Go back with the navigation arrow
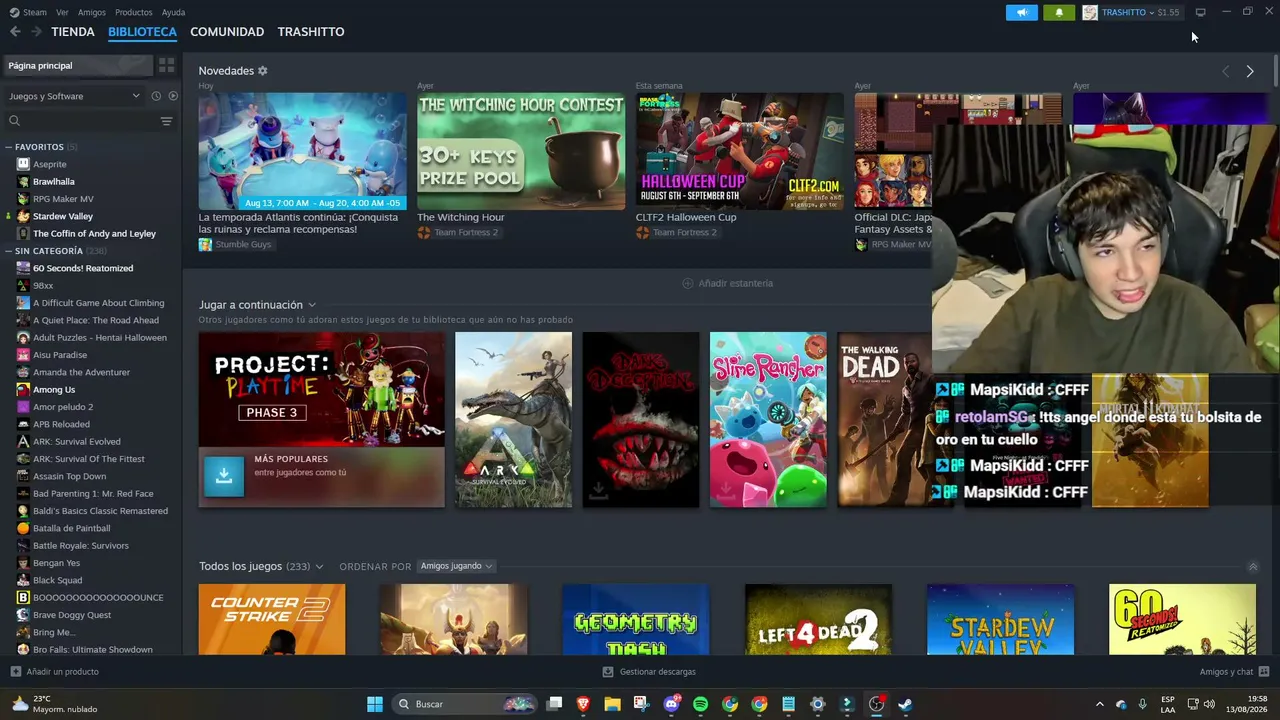Viewport: 1280px width, 720px height. click(15, 32)
